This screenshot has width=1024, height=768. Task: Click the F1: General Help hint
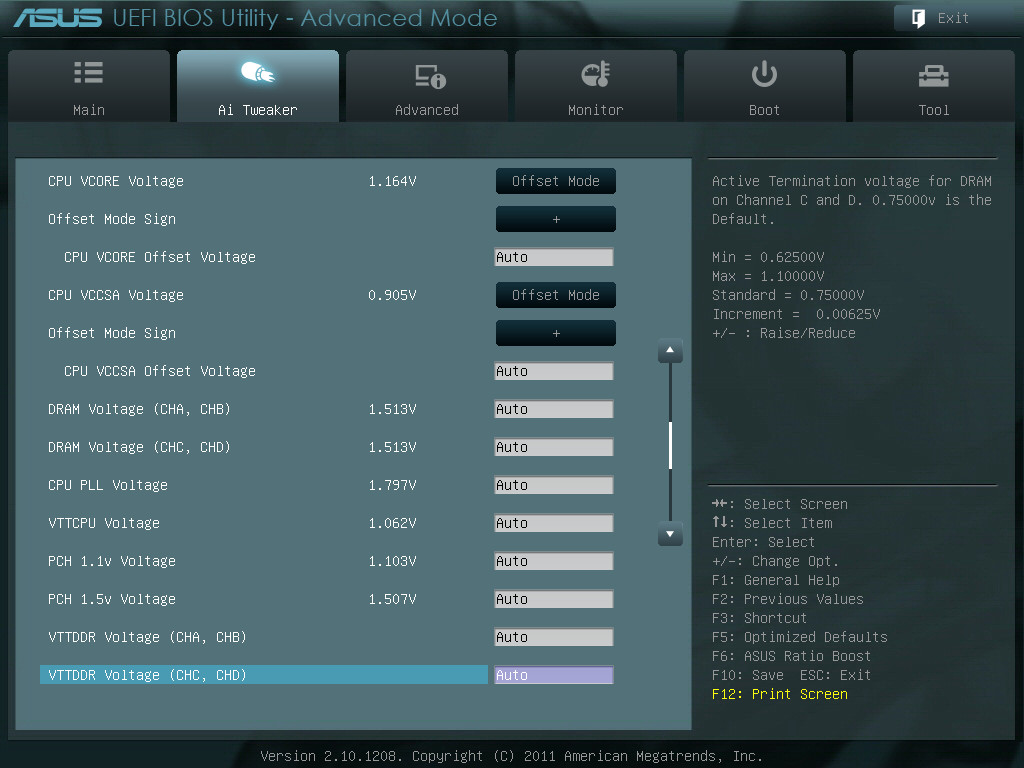click(x=776, y=580)
